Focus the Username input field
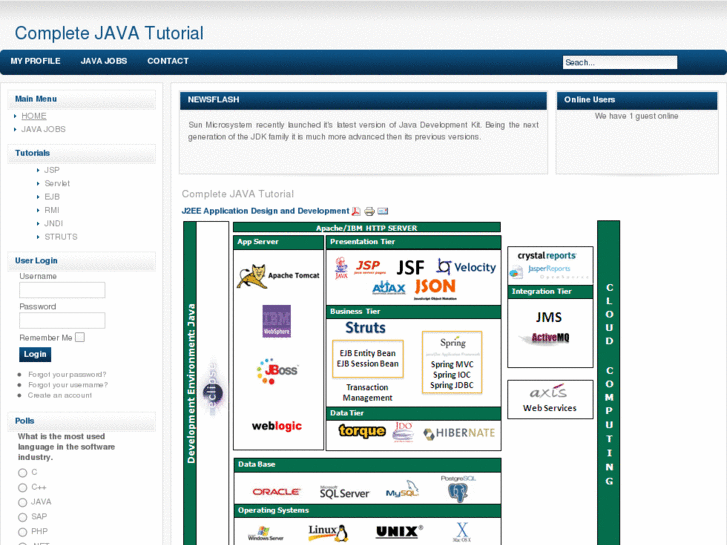 [62, 290]
